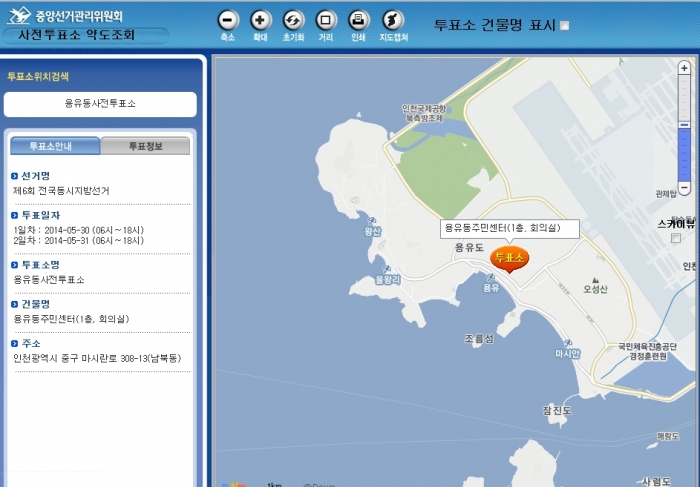Click the map zoom level slider handle
700x487 pixels.
[x=684, y=125]
